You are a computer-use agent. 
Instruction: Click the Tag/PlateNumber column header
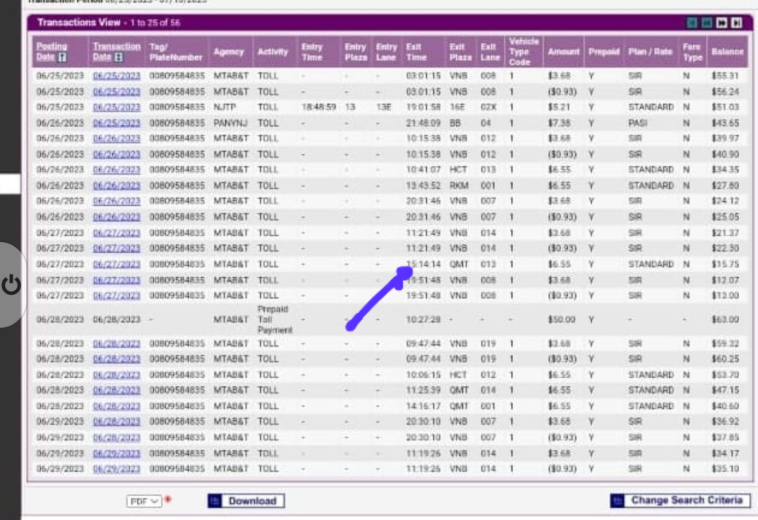click(175, 52)
